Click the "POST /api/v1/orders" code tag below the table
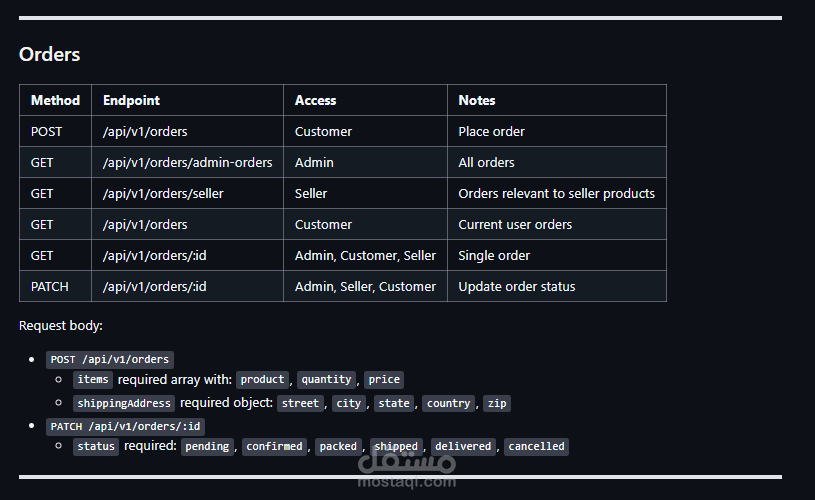815x500 pixels. (110, 360)
